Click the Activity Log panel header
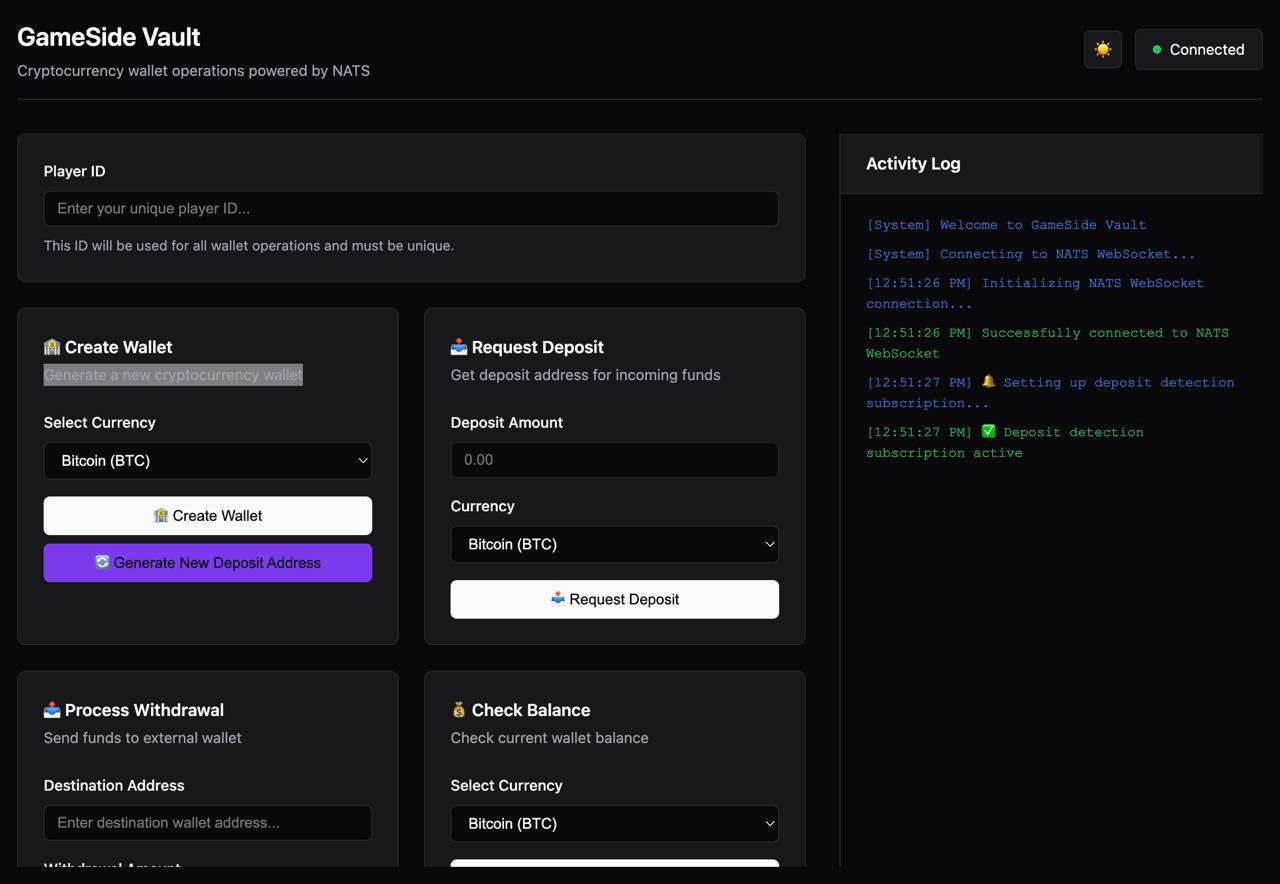This screenshot has height=884, width=1280. point(913,164)
